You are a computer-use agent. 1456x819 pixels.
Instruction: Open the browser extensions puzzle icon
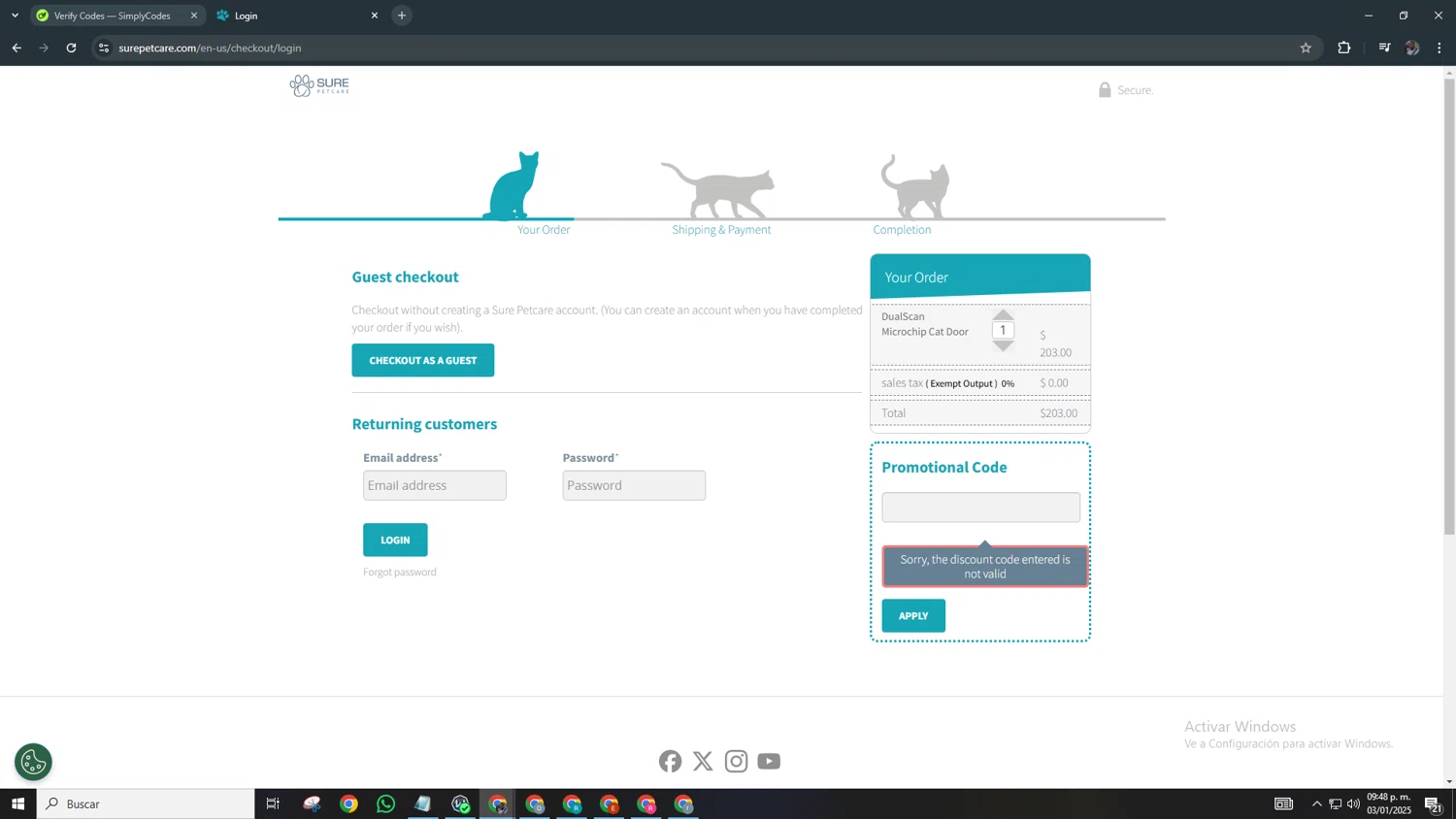coord(1344,48)
